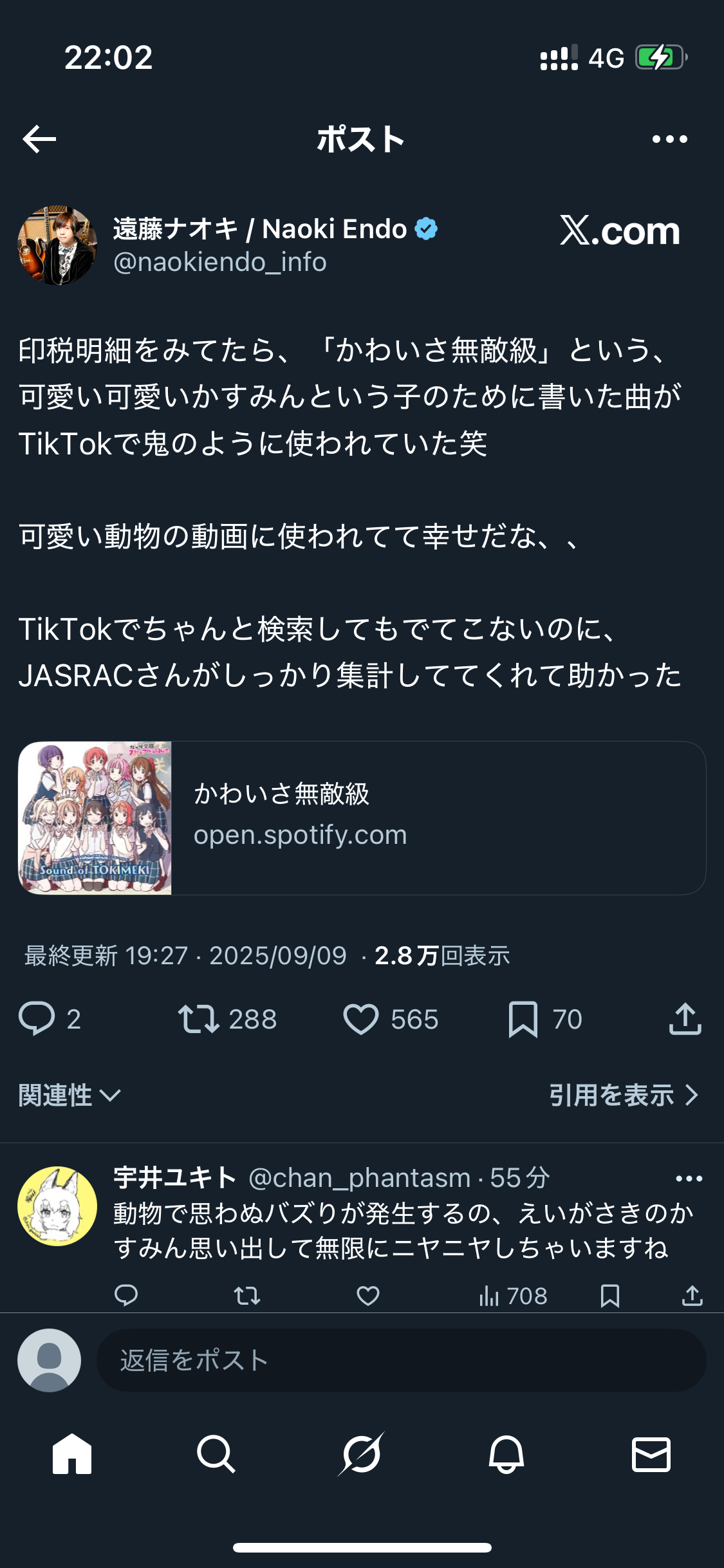Like 宇井ユキト's reply
724x1568 pixels.
click(x=368, y=1296)
